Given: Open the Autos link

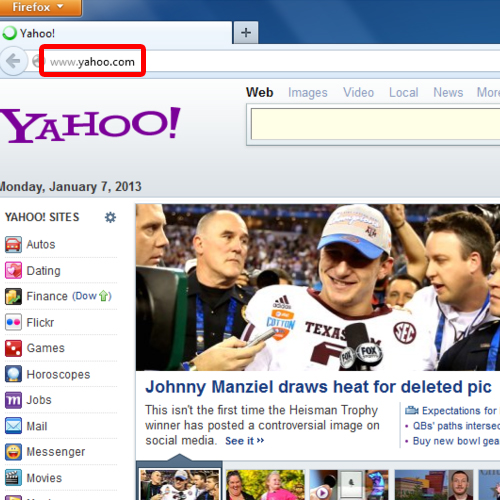Looking at the screenshot, I should point(41,244).
